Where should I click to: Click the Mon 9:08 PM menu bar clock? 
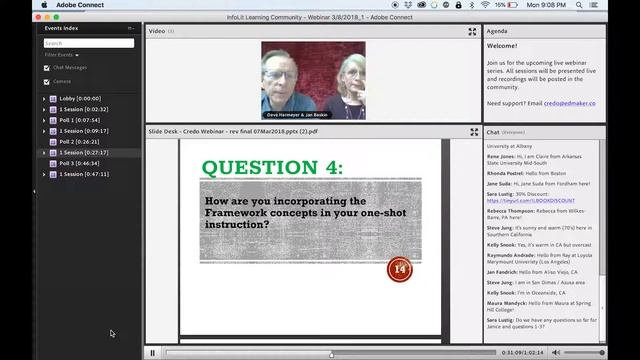click(x=546, y=5)
